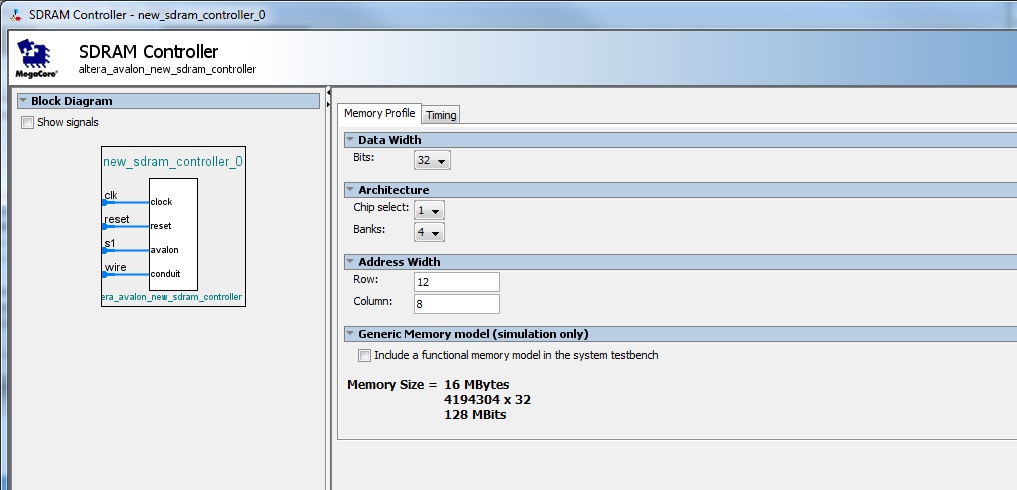Collapse the Block Diagram section
Viewport: 1017px width, 490px height.
pos(23,101)
